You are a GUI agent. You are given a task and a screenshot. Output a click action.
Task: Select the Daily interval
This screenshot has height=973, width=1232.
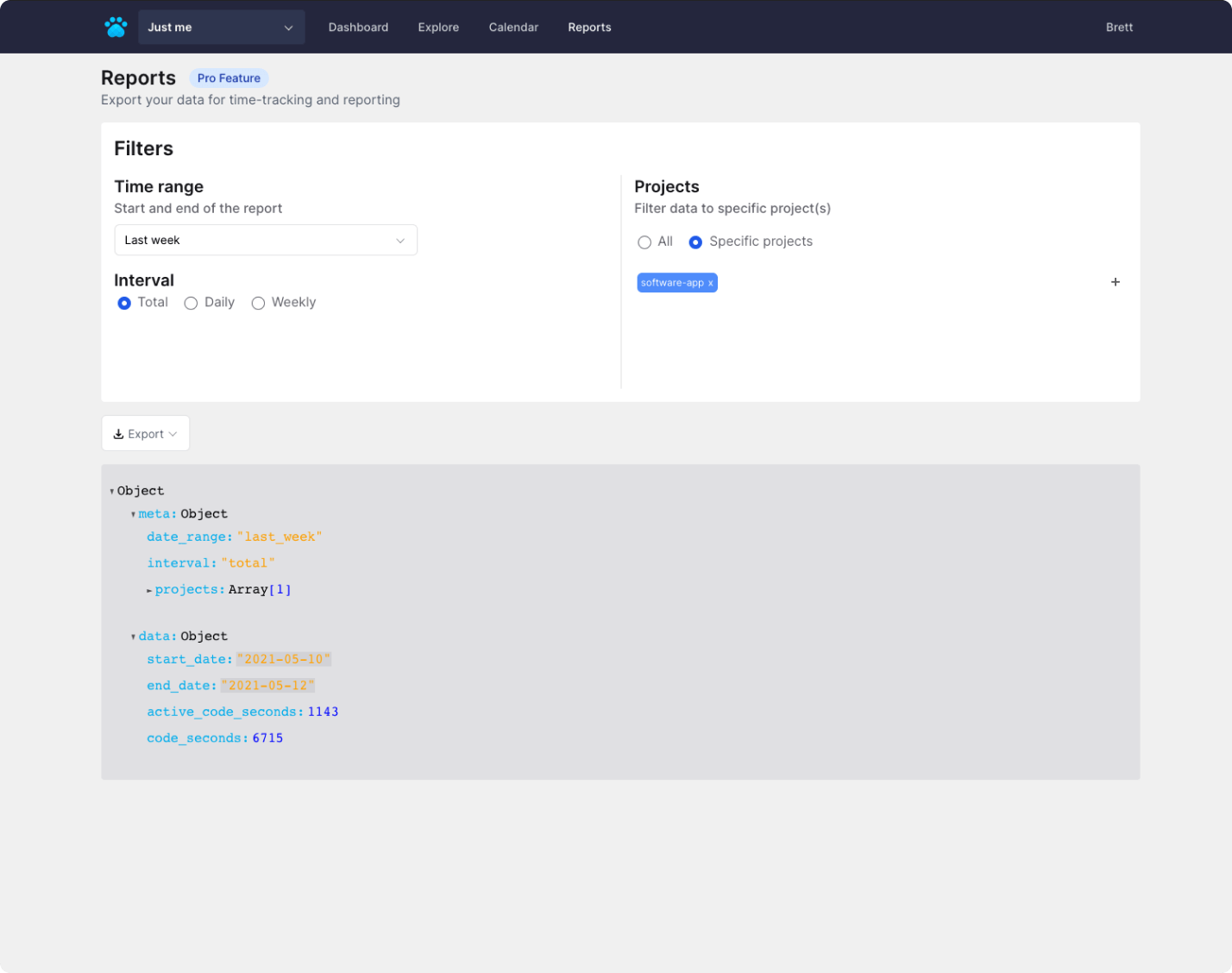tap(190, 303)
